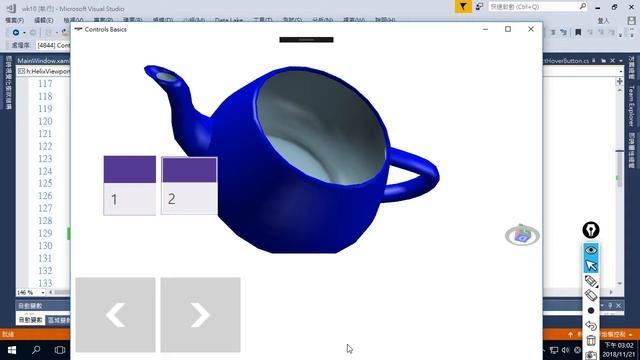Click line number 129 in the code editor

(45, 233)
